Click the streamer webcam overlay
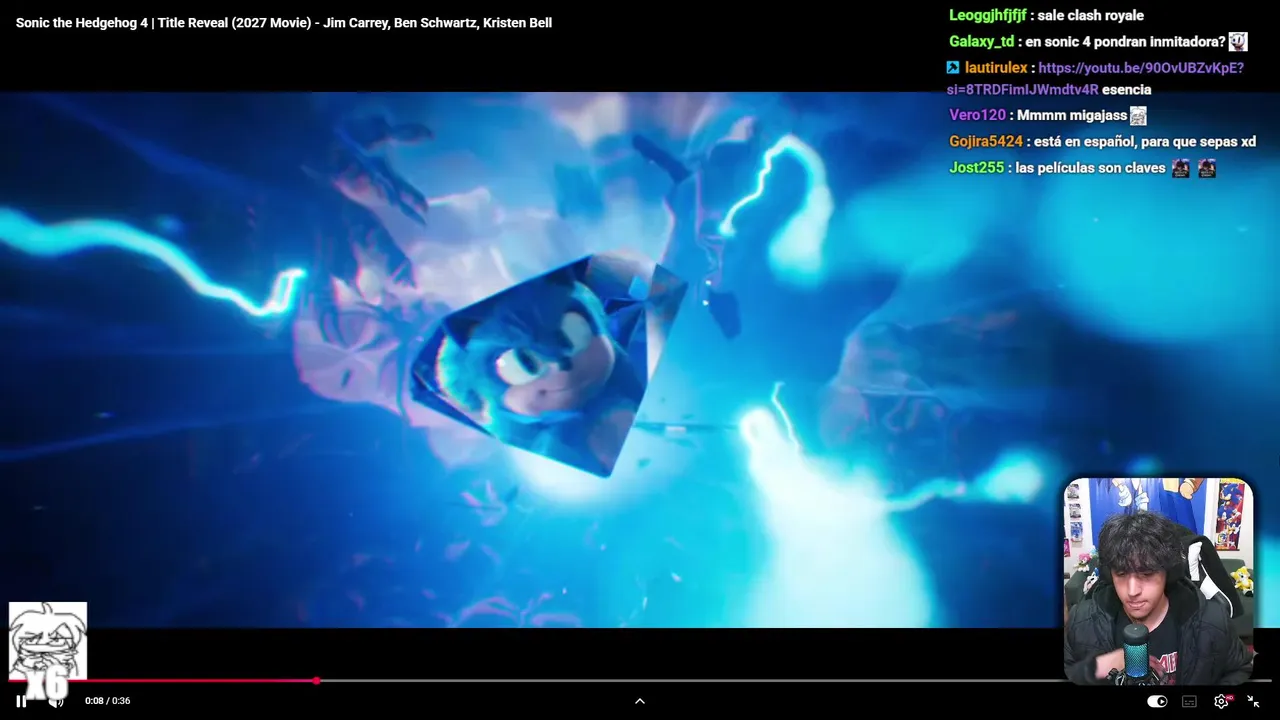1280x720 pixels. click(1158, 581)
